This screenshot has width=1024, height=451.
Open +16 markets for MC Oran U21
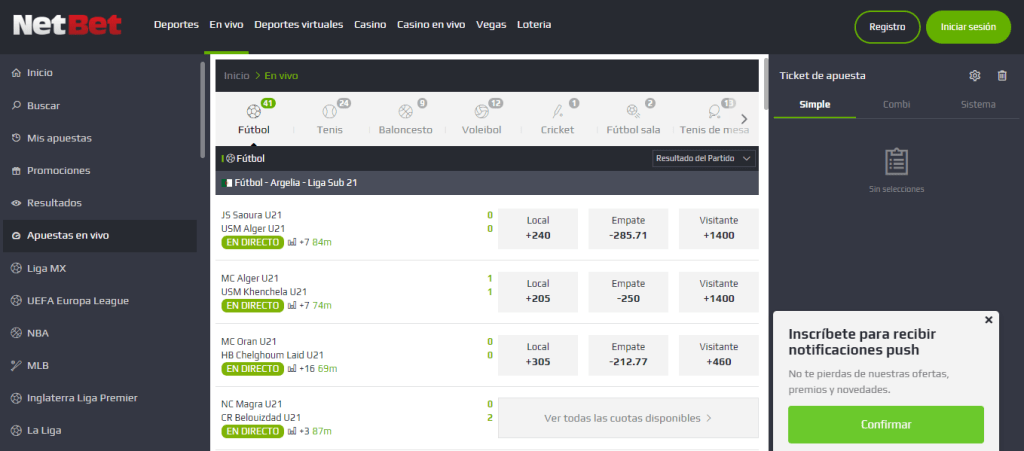(x=307, y=369)
